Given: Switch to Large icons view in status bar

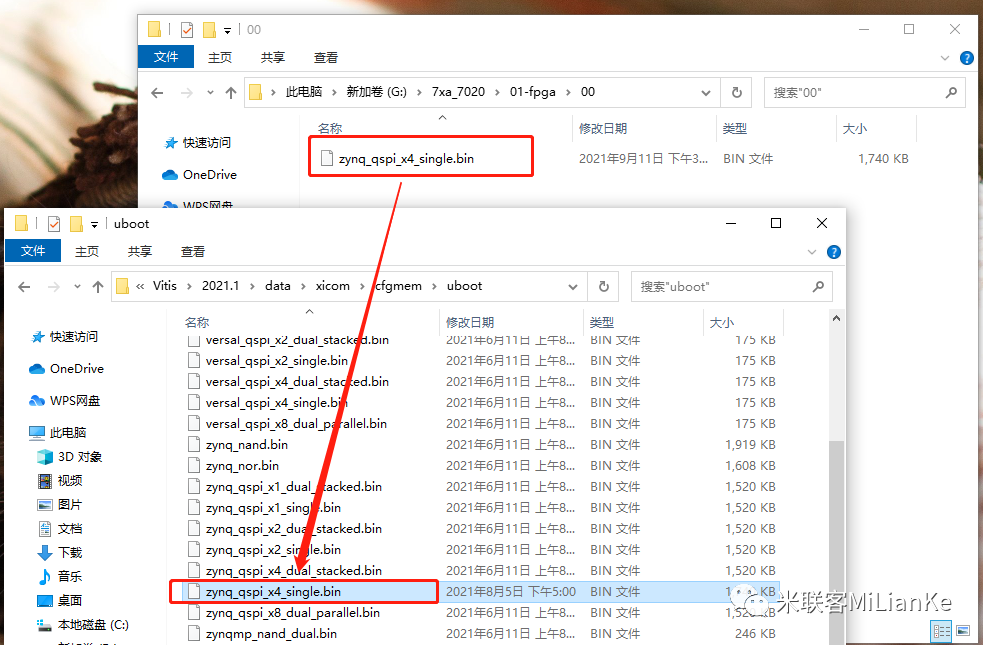Looking at the screenshot, I should 963,631.
